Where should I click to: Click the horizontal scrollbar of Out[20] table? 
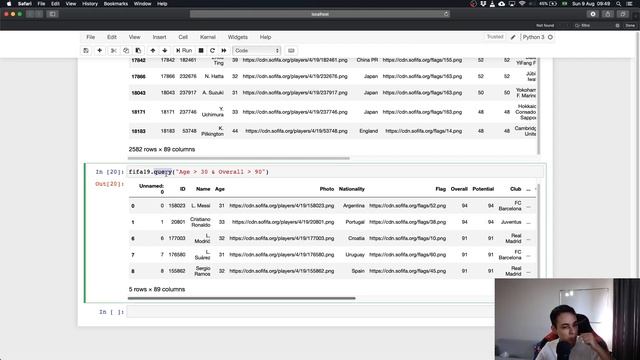(242, 298)
